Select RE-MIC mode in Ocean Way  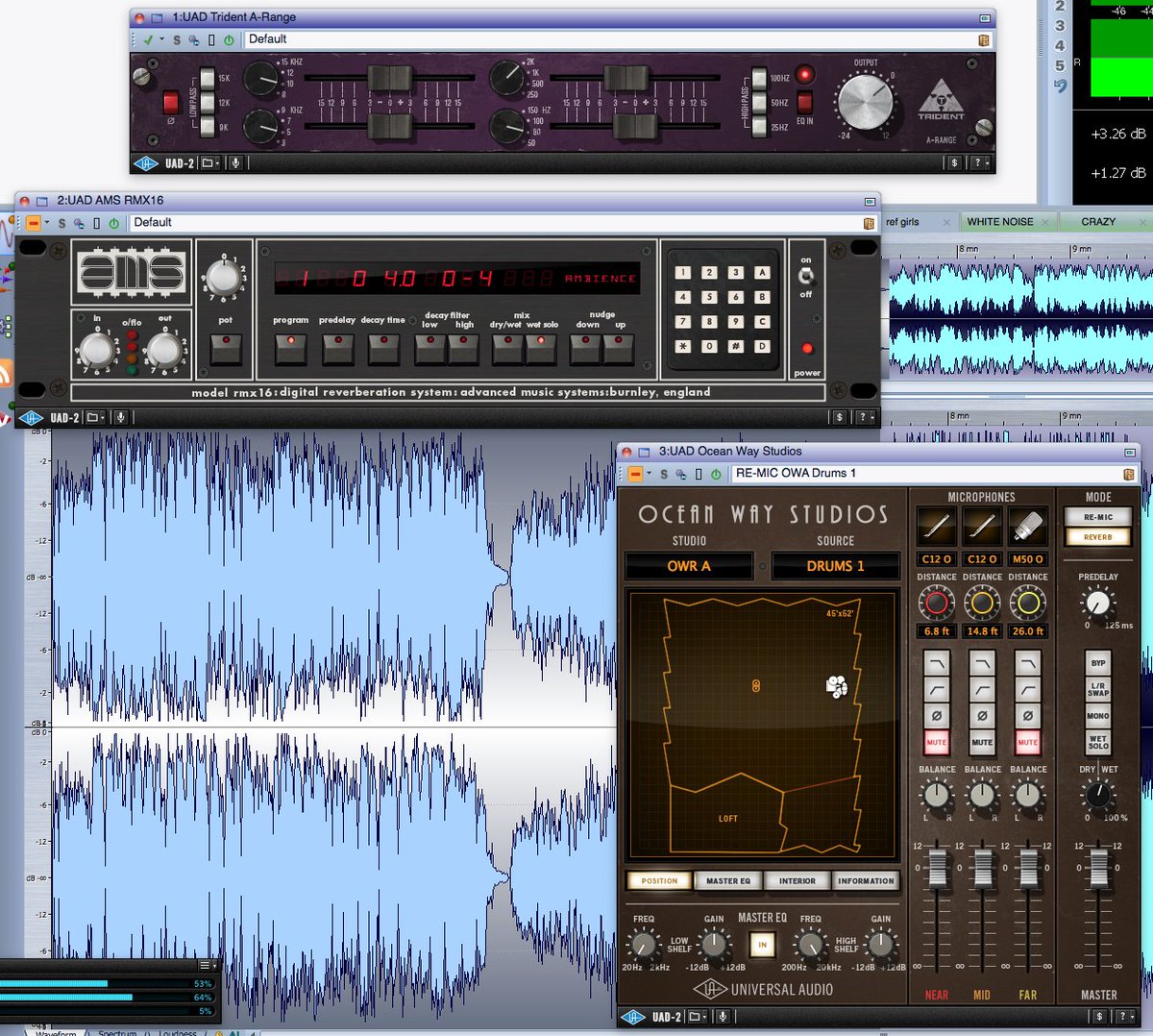point(1098,517)
